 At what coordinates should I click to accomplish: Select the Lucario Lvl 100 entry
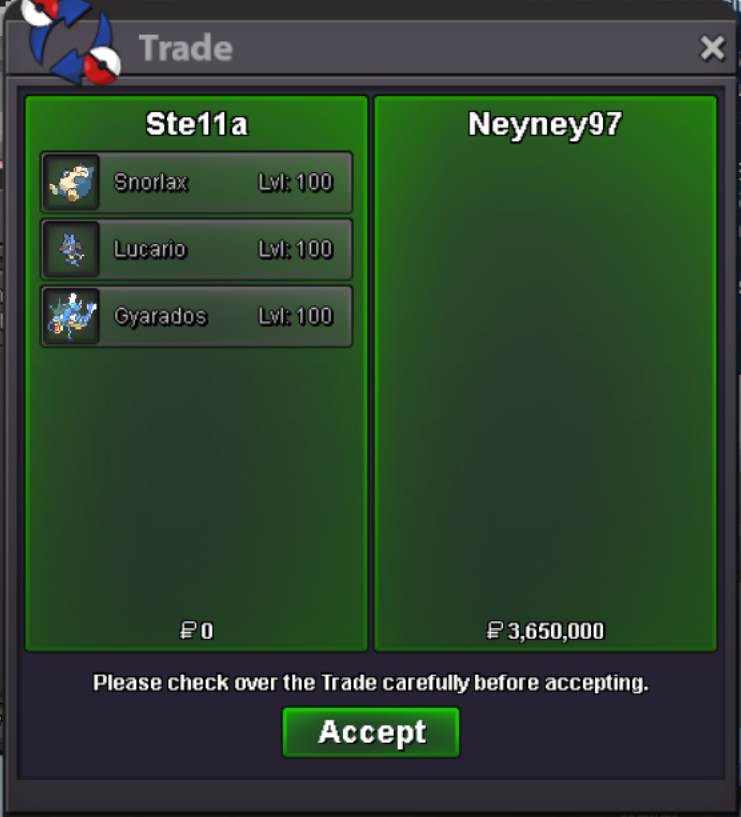click(x=196, y=250)
